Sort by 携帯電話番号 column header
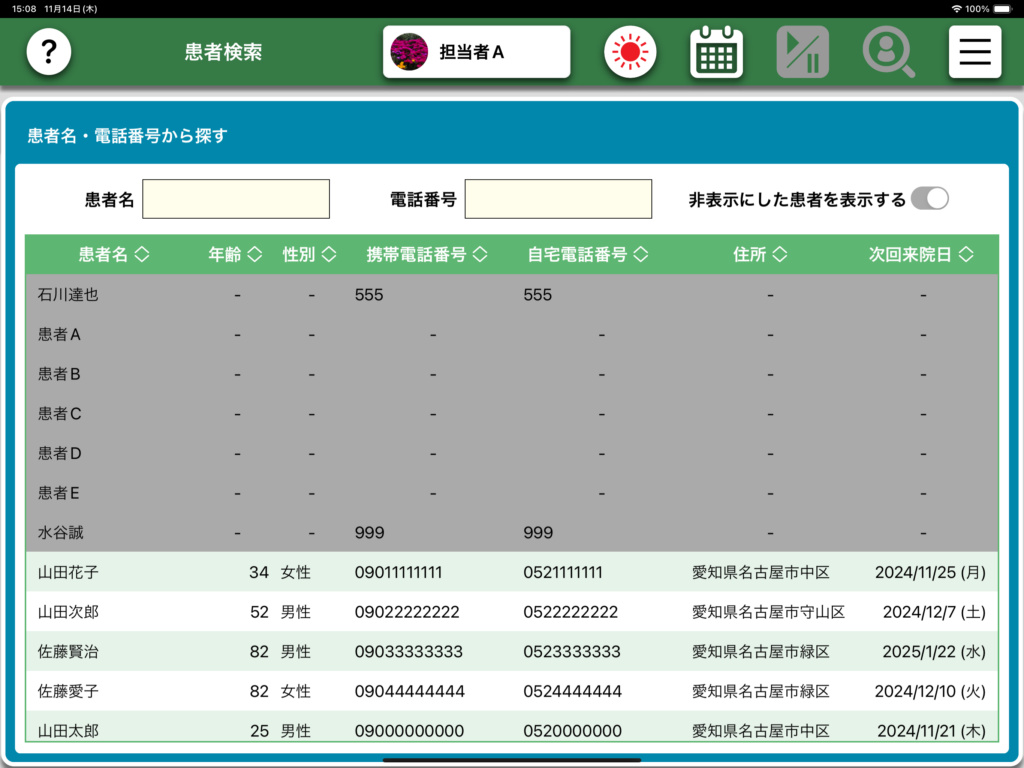This screenshot has width=1024, height=768. [x=427, y=255]
